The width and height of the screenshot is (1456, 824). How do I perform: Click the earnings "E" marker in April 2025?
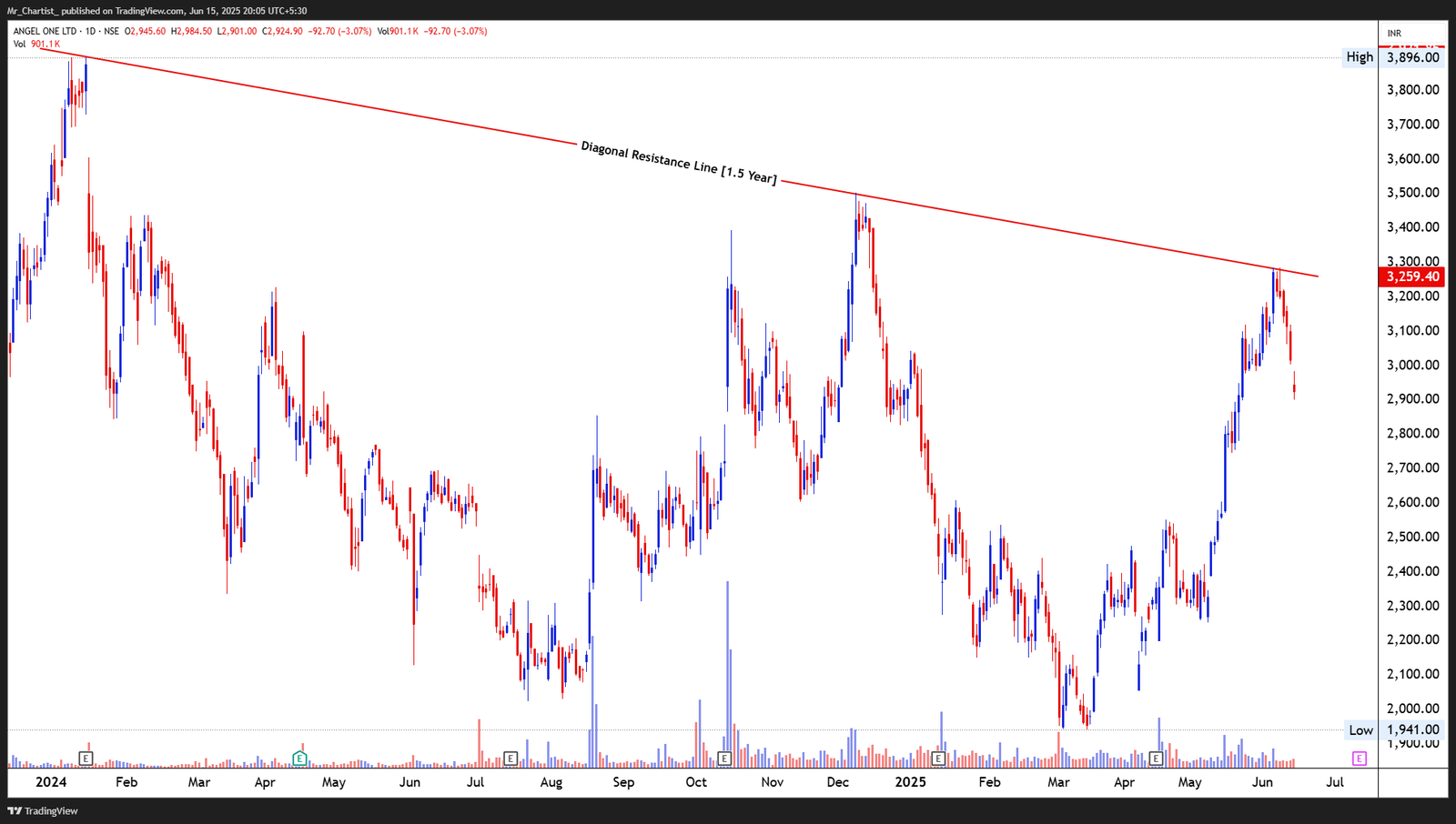(x=1156, y=757)
